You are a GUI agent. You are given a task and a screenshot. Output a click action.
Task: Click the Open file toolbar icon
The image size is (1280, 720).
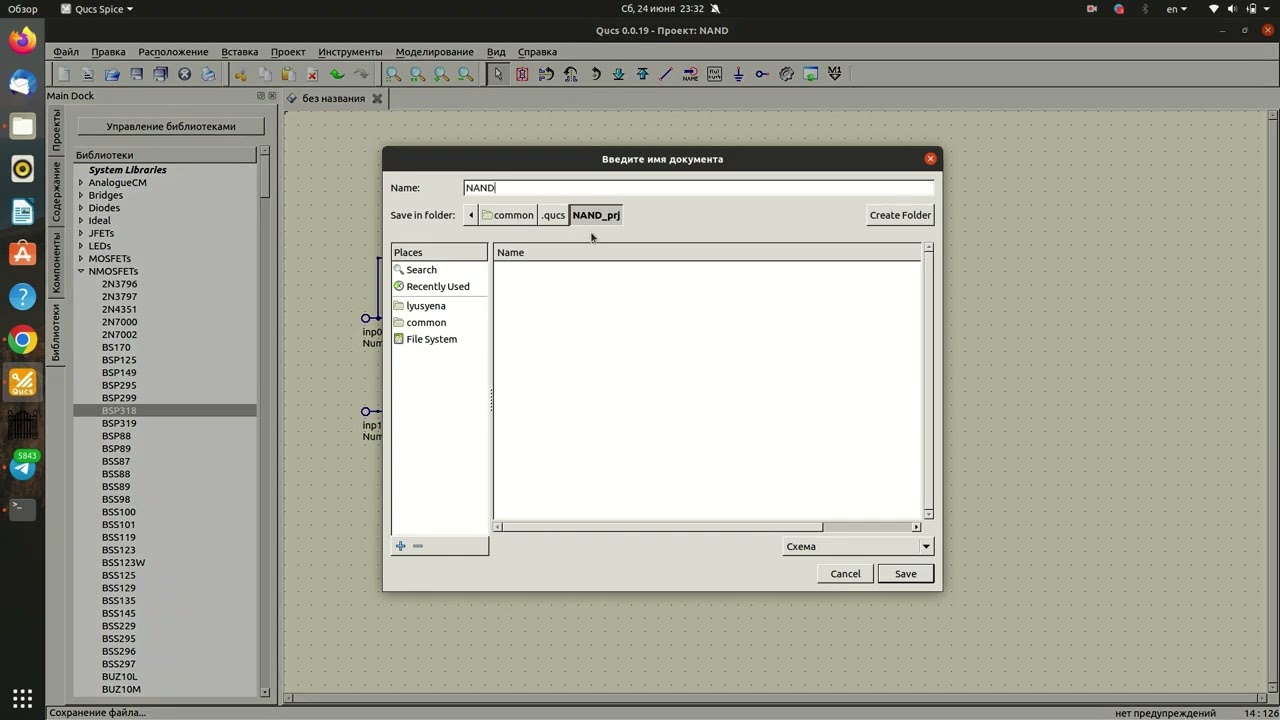click(112, 74)
